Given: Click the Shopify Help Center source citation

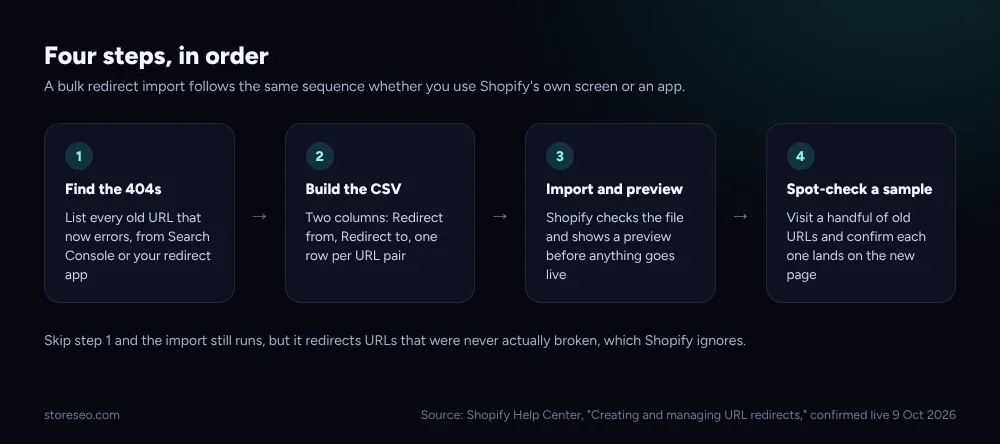Looking at the screenshot, I should [x=688, y=415].
